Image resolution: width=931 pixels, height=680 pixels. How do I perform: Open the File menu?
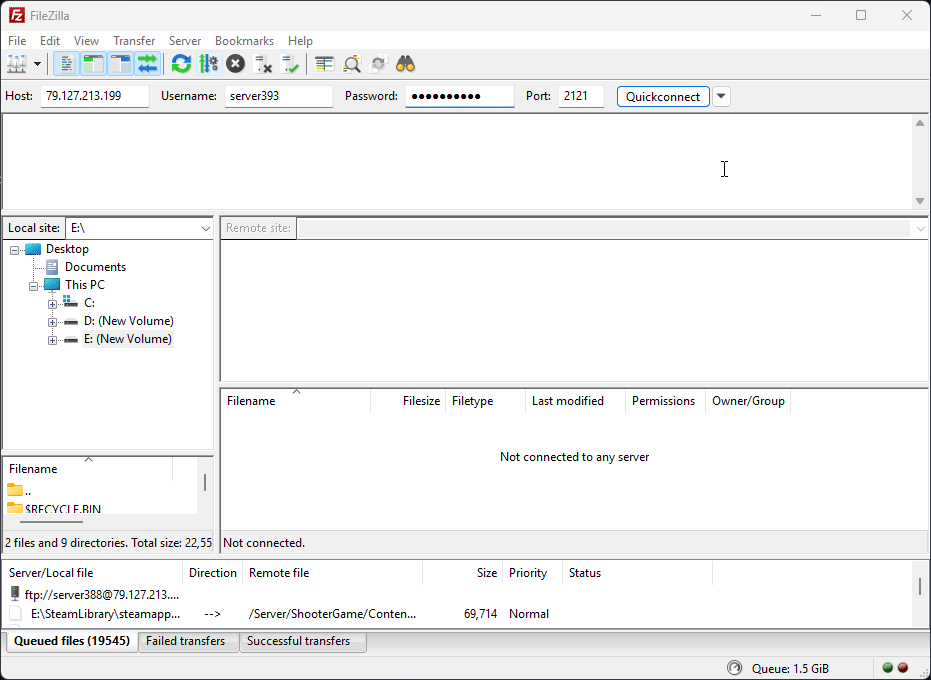pyautogui.click(x=17, y=41)
